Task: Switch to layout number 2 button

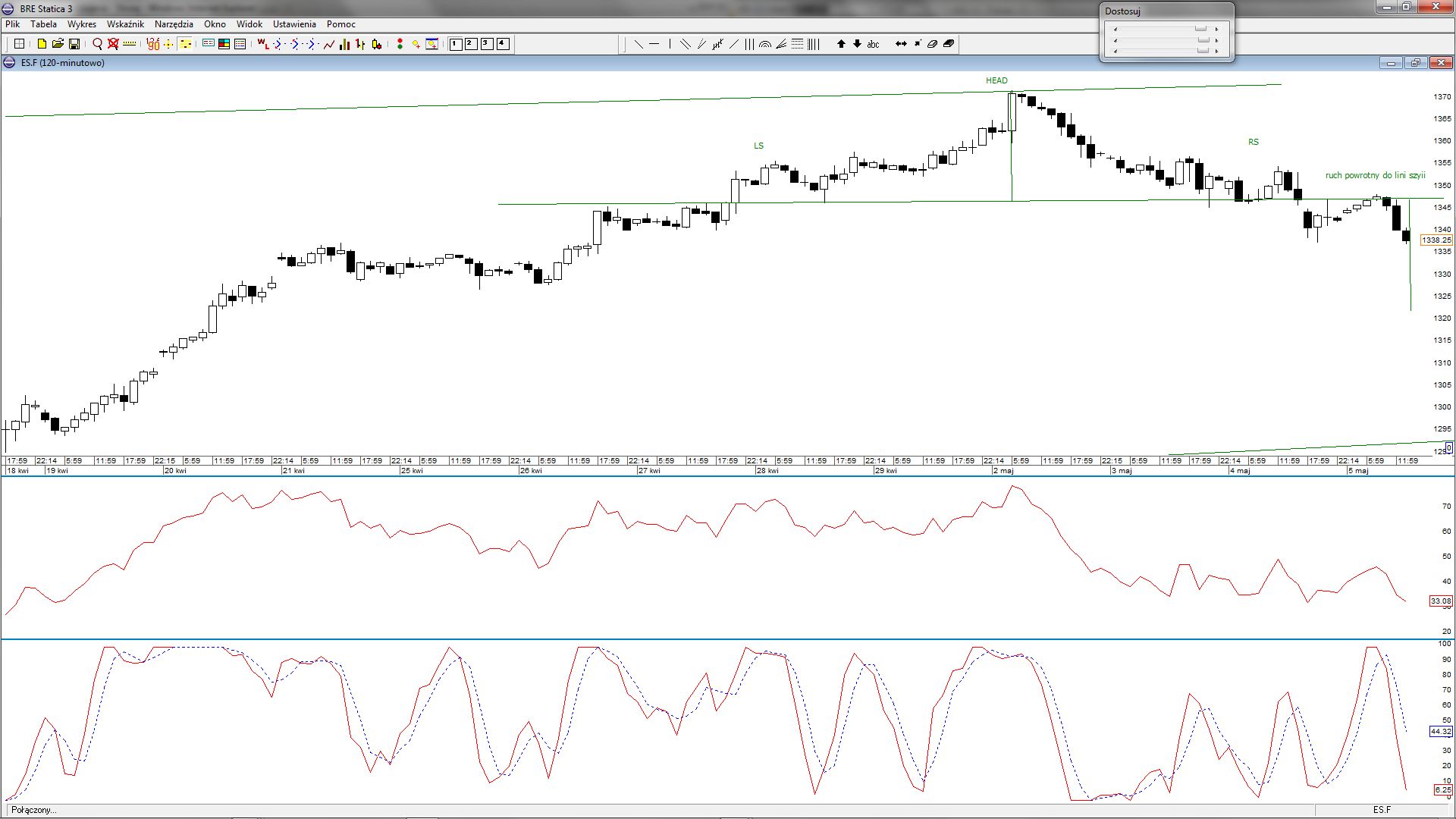Action: pyautogui.click(x=470, y=44)
